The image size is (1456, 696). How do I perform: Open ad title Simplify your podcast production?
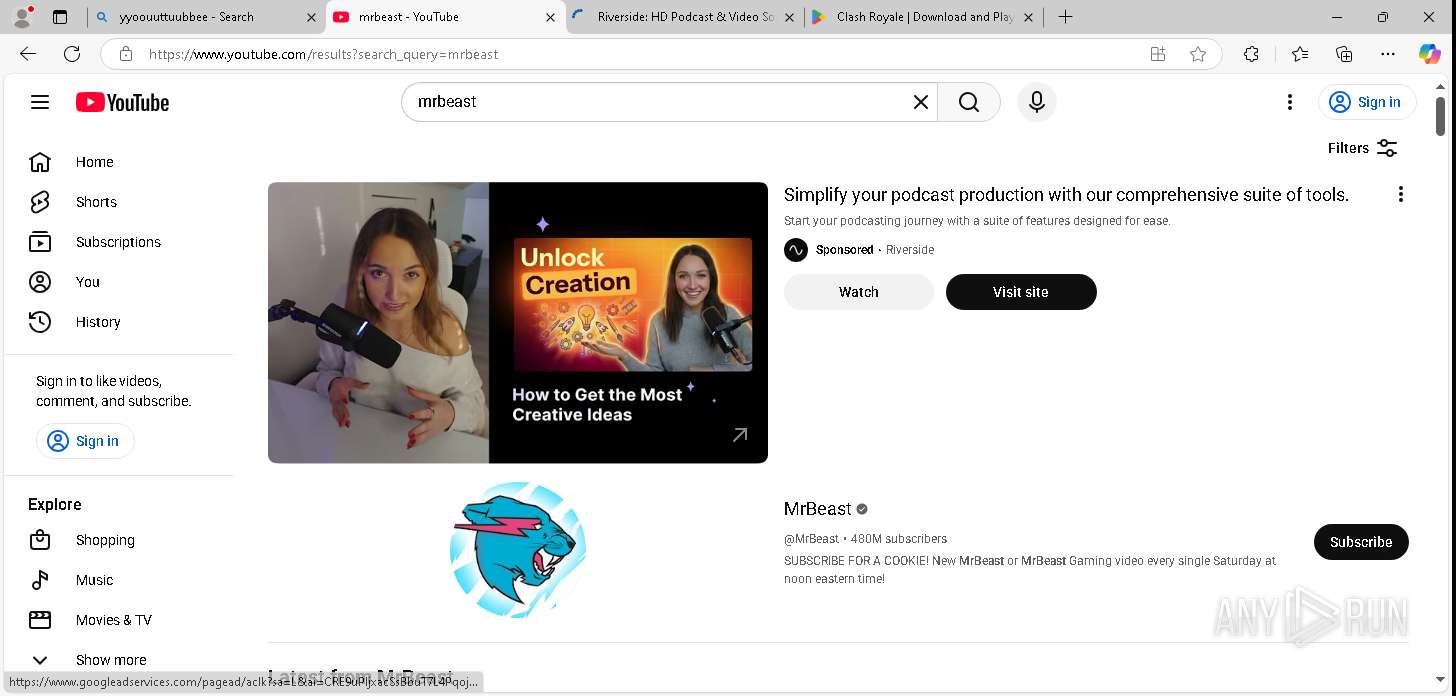coord(1066,195)
